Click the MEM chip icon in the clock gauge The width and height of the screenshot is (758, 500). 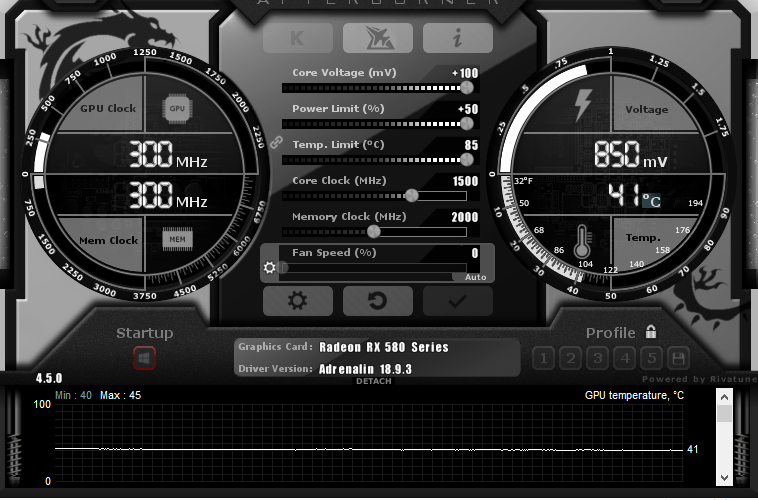tap(177, 239)
